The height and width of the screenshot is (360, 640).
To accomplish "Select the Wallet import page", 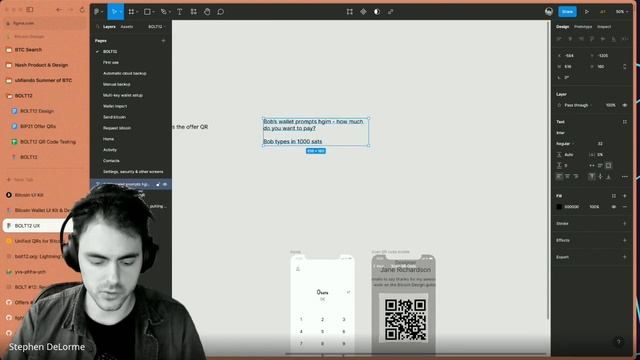I will [x=115, y=106].
